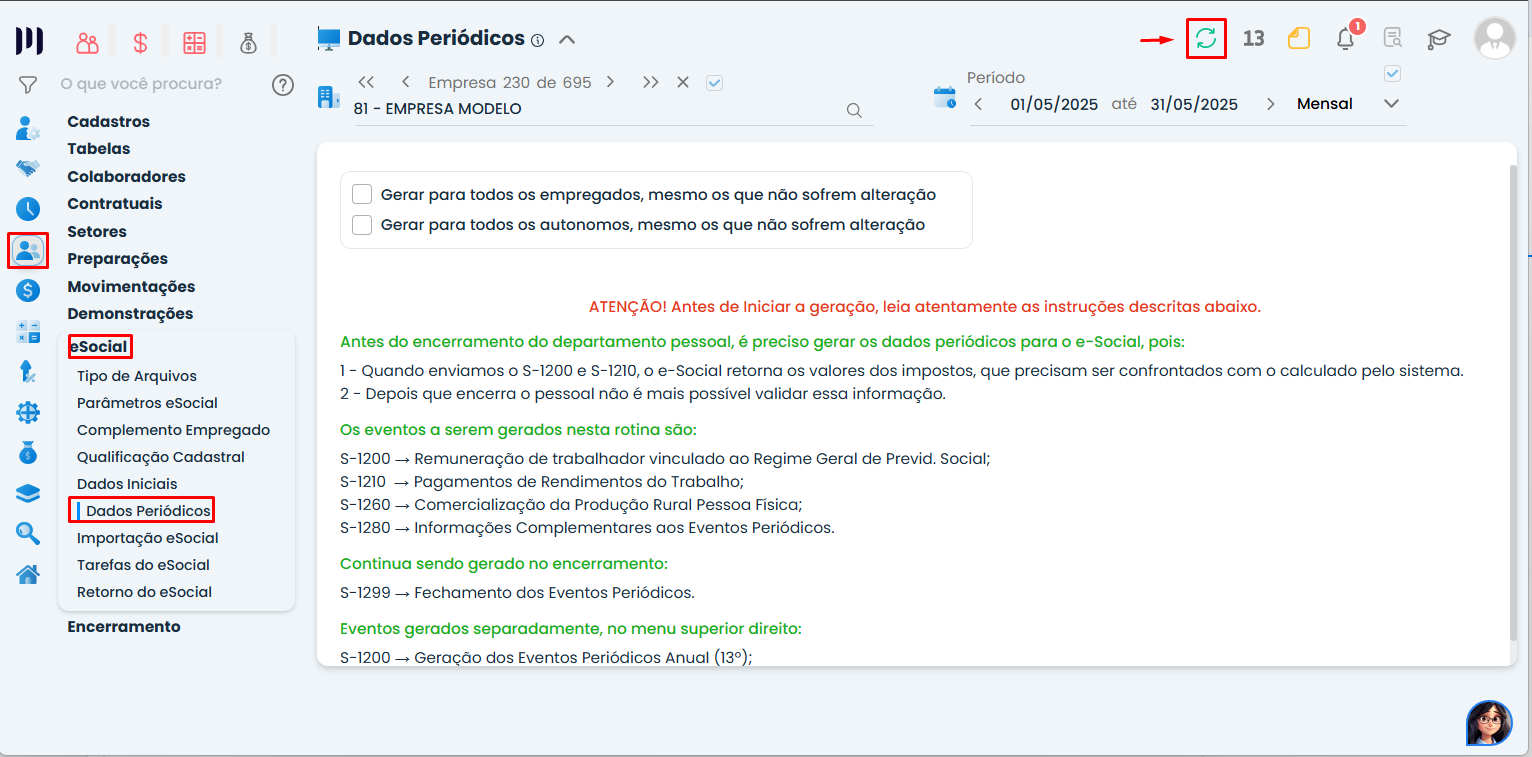Screen dimensions: 1532x757
Task: Toggle the checkbox next to company navigation
Action: pyautogui.click(x=714, y=83)
